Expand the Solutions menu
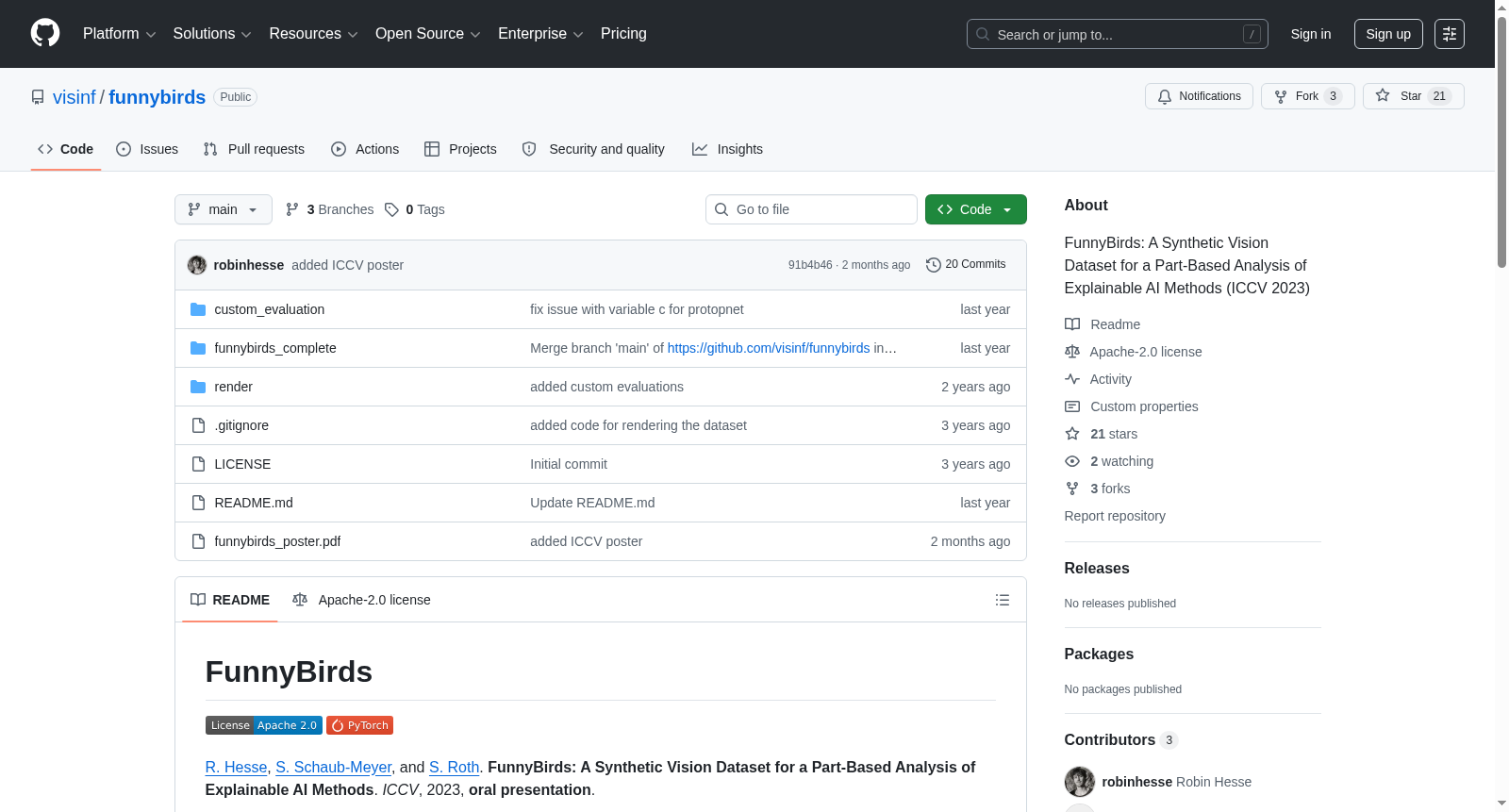This screenshot has height=812, width=1509. point(212,34)
